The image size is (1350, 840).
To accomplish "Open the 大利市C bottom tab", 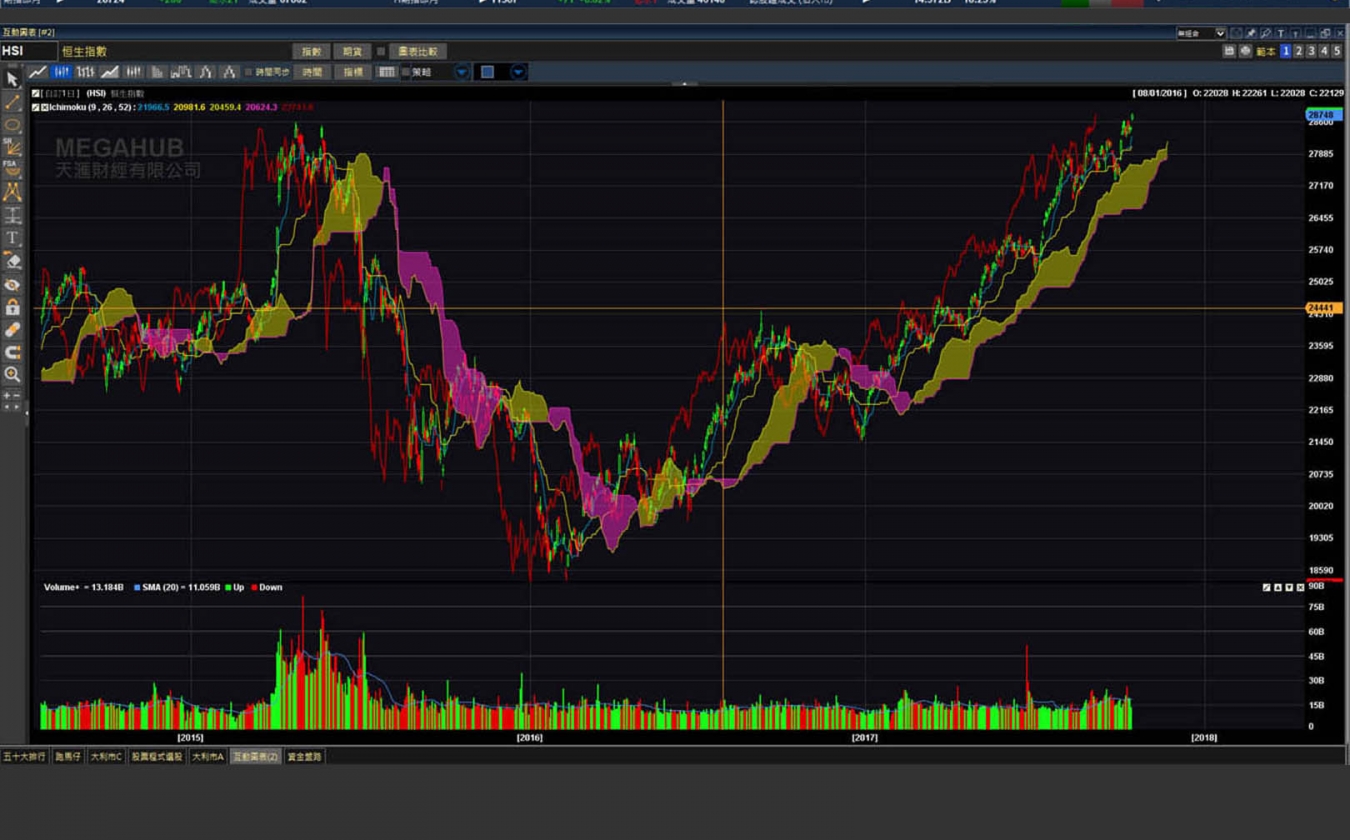I will [106, 757].
